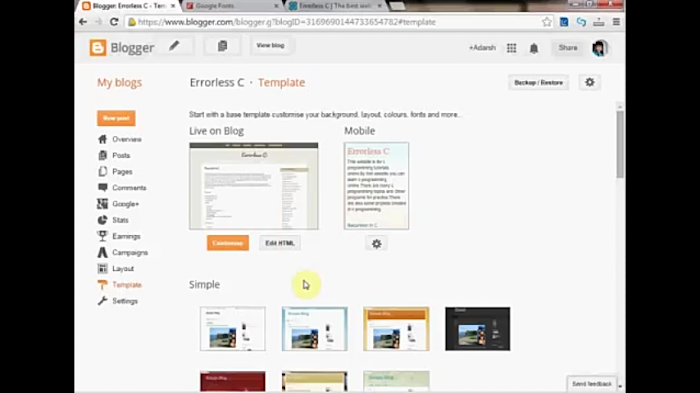Close the Blogger browser tab

point(173,6)
